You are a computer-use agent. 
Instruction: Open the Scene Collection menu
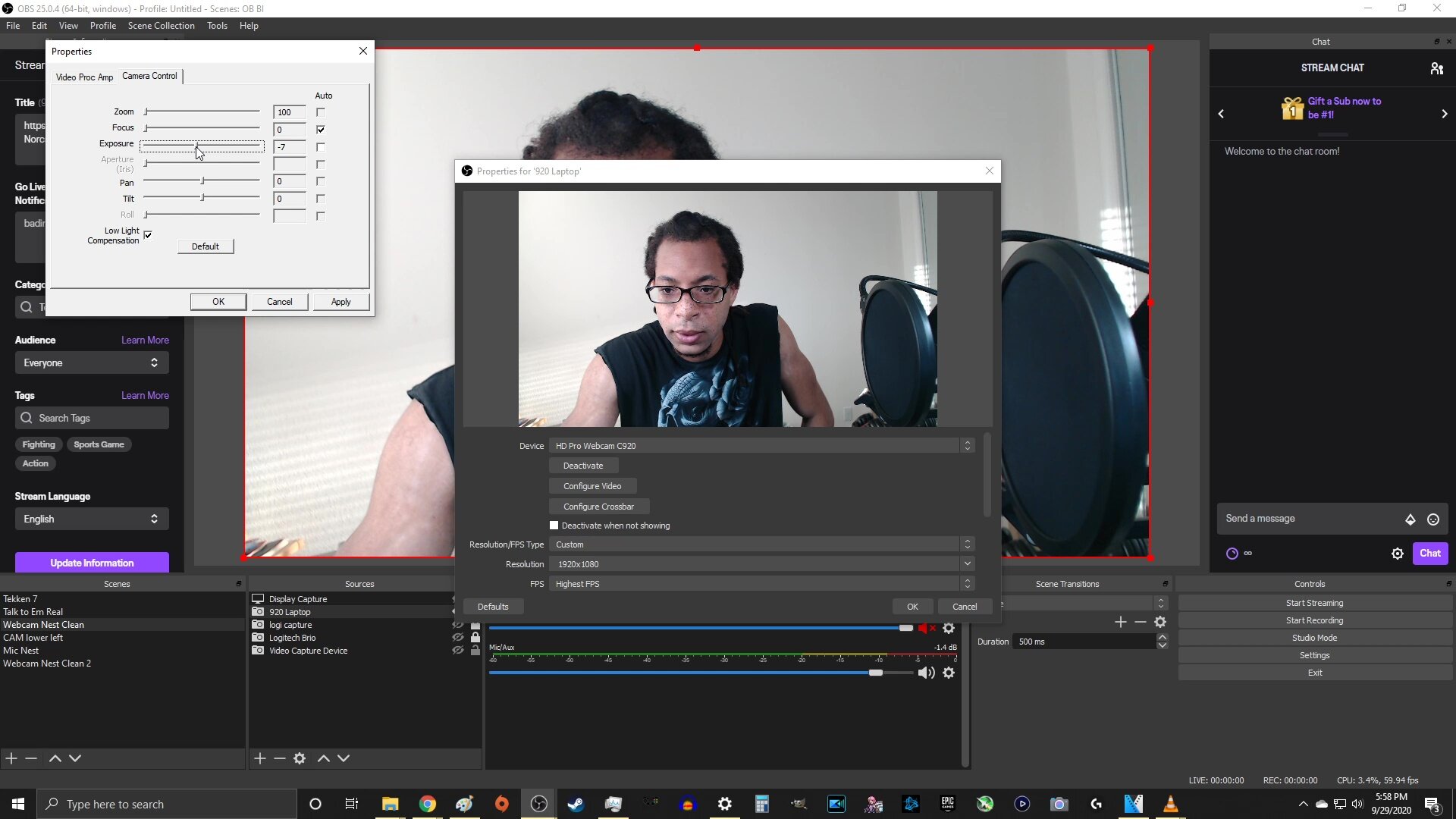click(x=161, y=26)
